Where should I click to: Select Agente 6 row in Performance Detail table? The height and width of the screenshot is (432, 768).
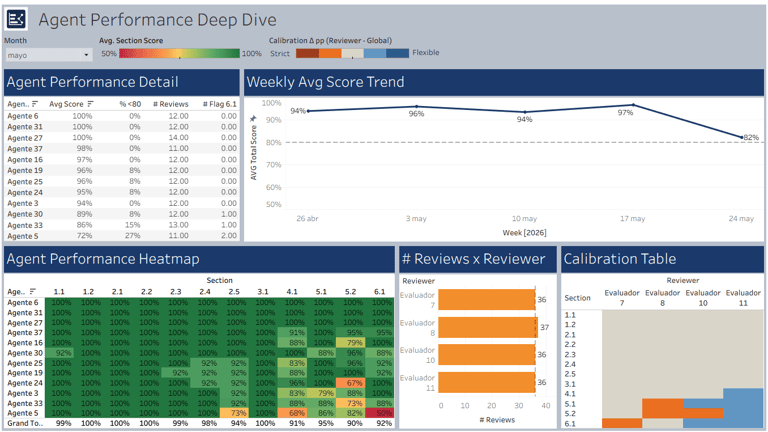pos(122,116)
